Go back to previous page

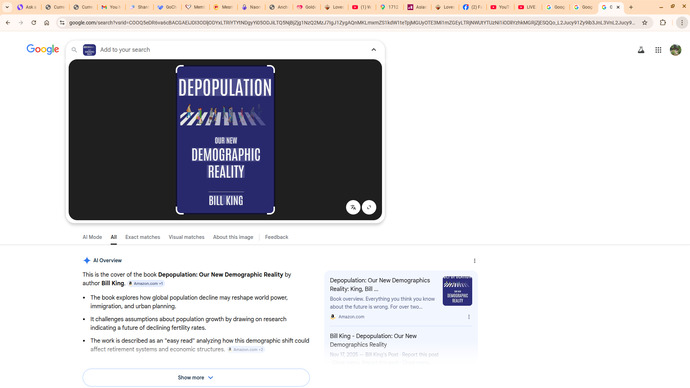(x=8, y=22)
